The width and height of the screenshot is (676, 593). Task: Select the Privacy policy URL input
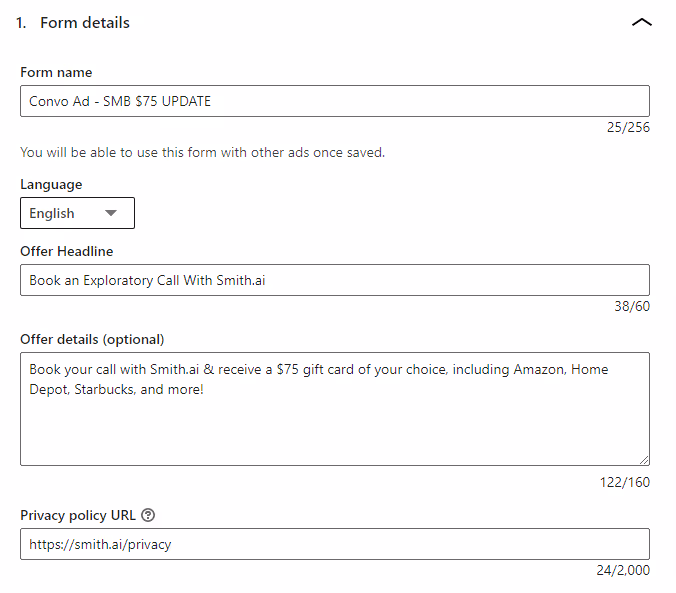[x=335, y=544]
